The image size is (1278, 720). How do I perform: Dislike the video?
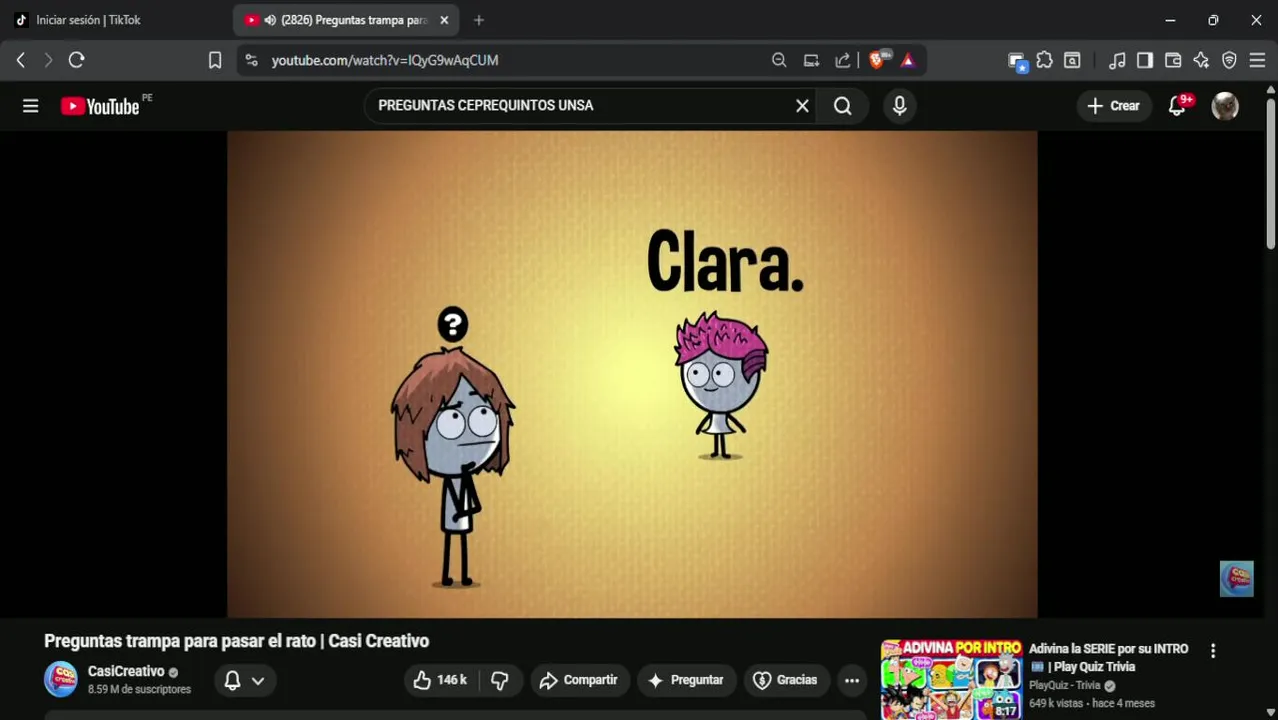click(x=500, y=680)
